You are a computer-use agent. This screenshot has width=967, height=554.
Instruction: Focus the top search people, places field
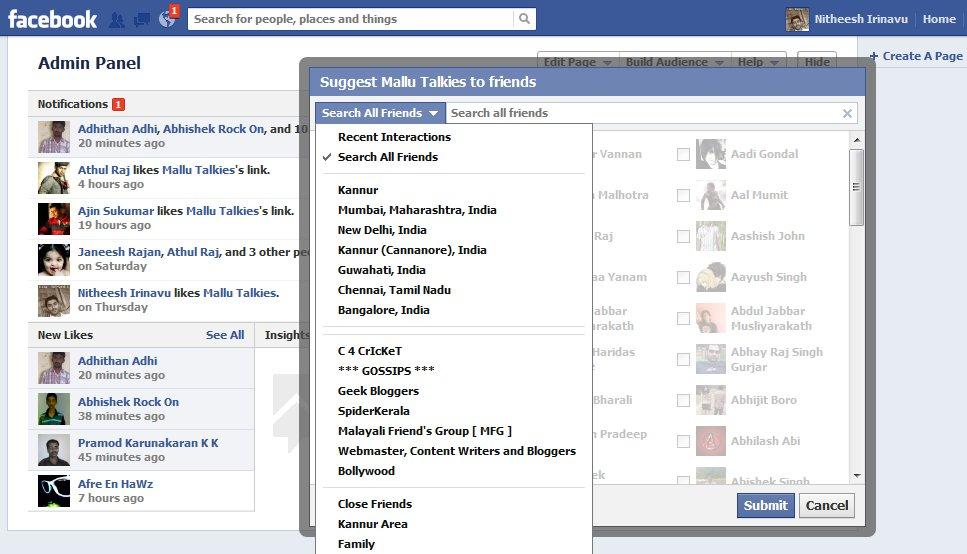(x=350, y=19)
